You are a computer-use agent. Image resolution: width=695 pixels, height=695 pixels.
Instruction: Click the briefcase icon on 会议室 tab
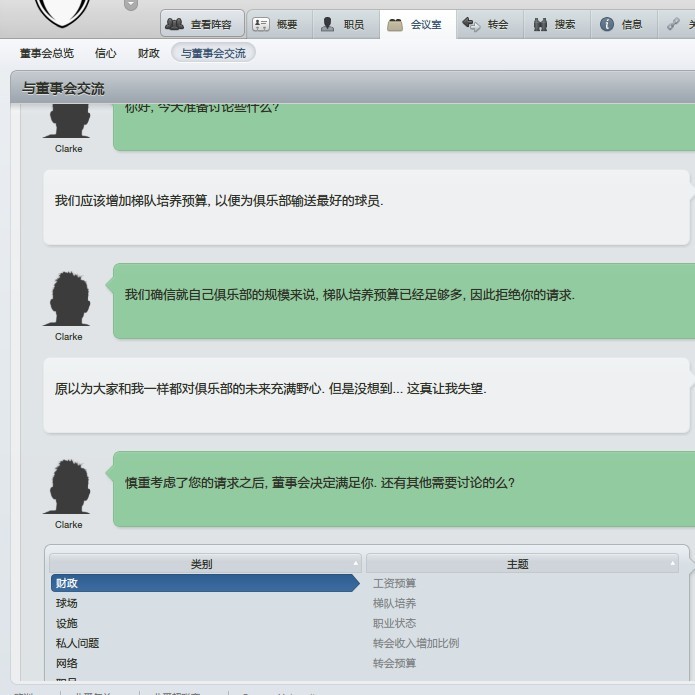click(x=394, y=25)
